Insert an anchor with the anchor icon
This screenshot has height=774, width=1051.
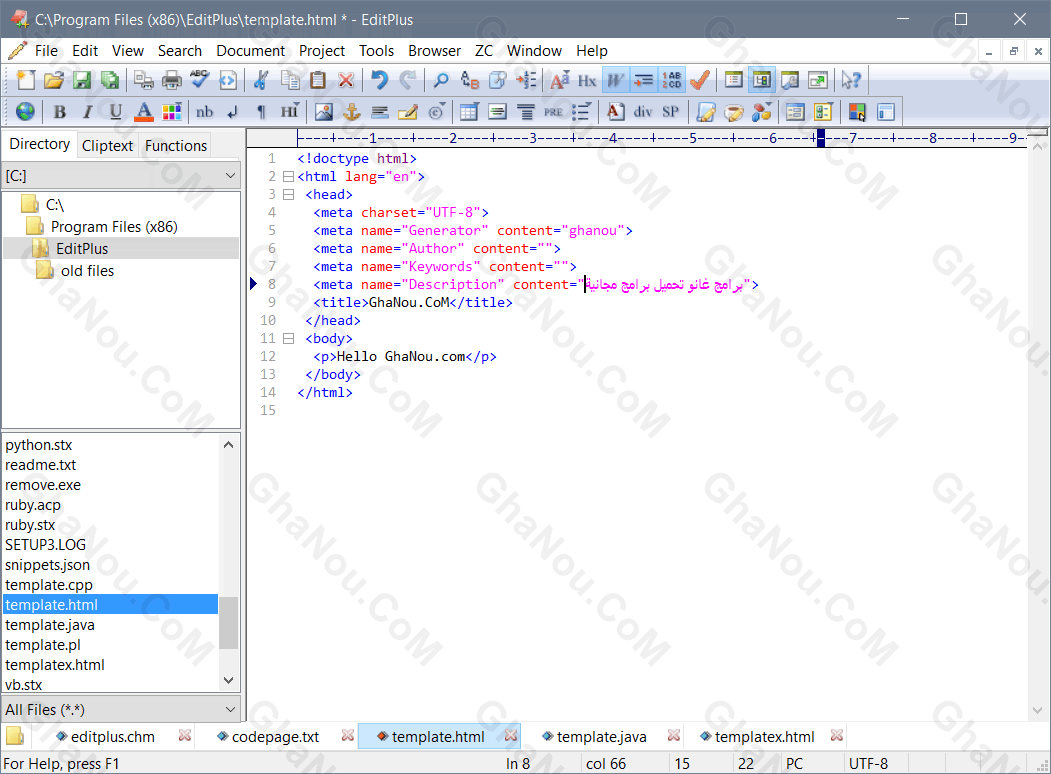pos(351,112)
